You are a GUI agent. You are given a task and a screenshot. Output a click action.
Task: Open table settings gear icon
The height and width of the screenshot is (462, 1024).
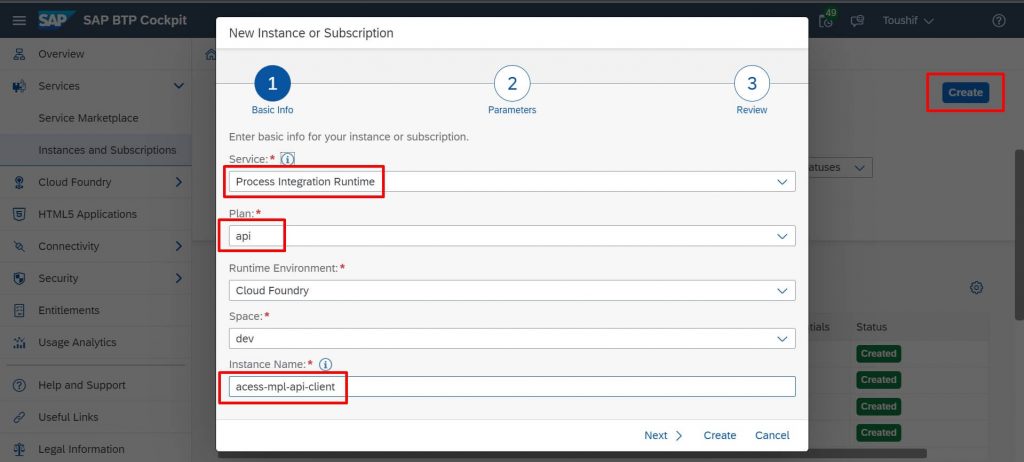click(976, 288)
